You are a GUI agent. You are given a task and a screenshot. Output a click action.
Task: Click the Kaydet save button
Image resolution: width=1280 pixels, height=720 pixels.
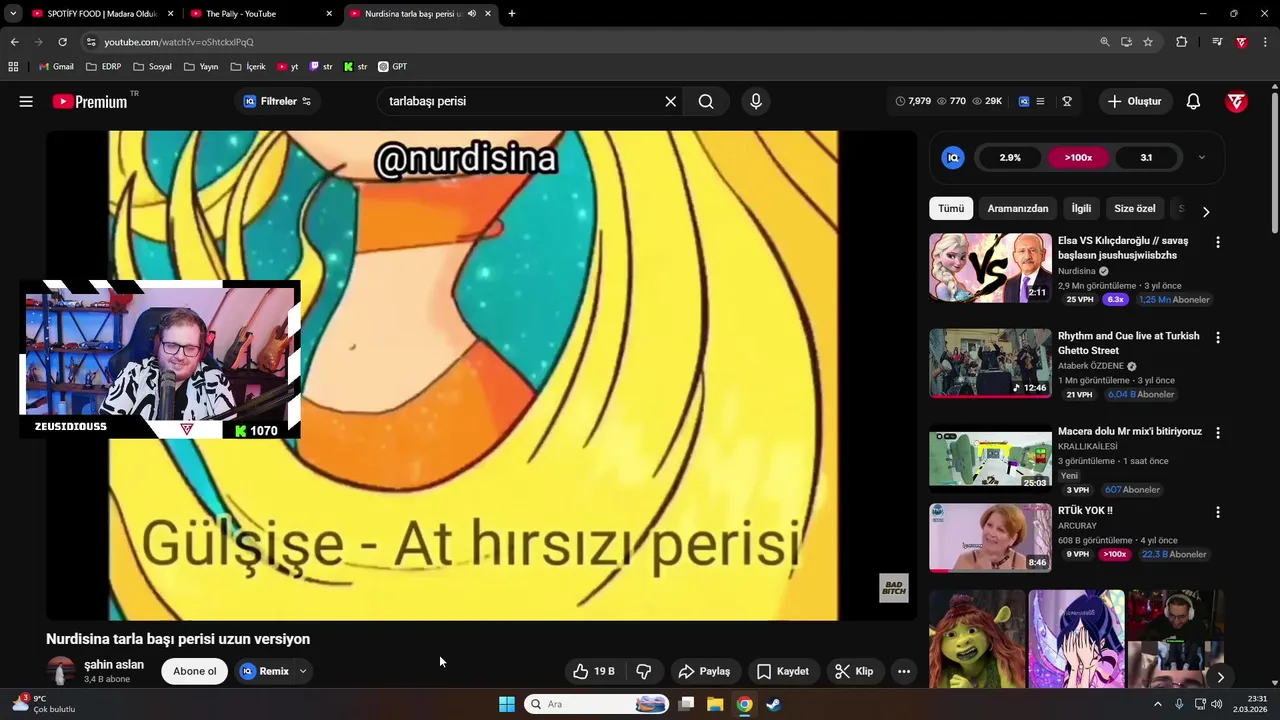[783, 671]
